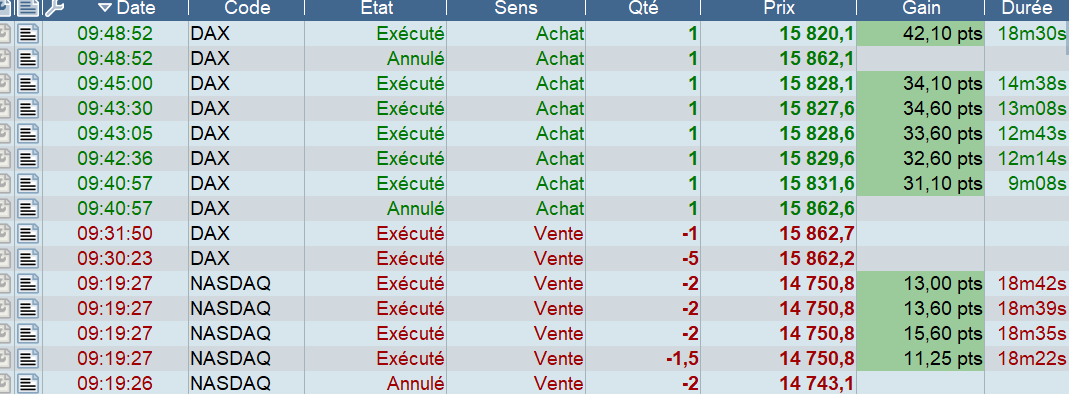This screenshot has width=1069, height=394.
Task: Select the green 42,10 pts gain cell
Action: coord(920,33)
